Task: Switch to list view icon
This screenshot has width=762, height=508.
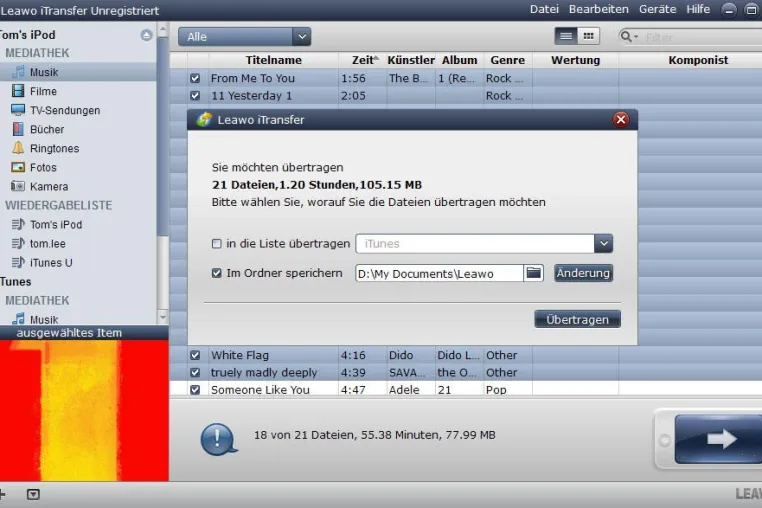Action: [x=566, y=36]
